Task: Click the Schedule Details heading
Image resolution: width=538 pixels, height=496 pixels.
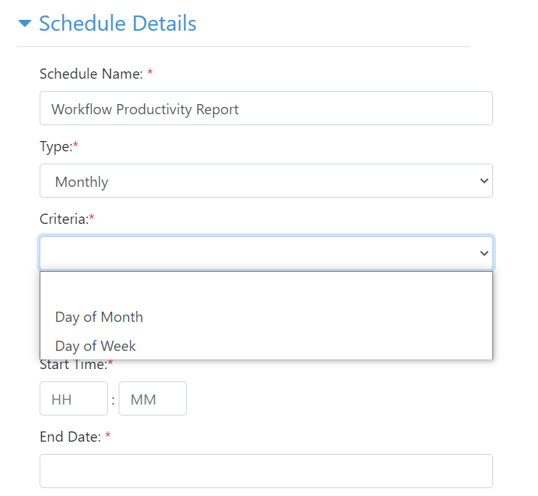Action: [x=117, y=24]
